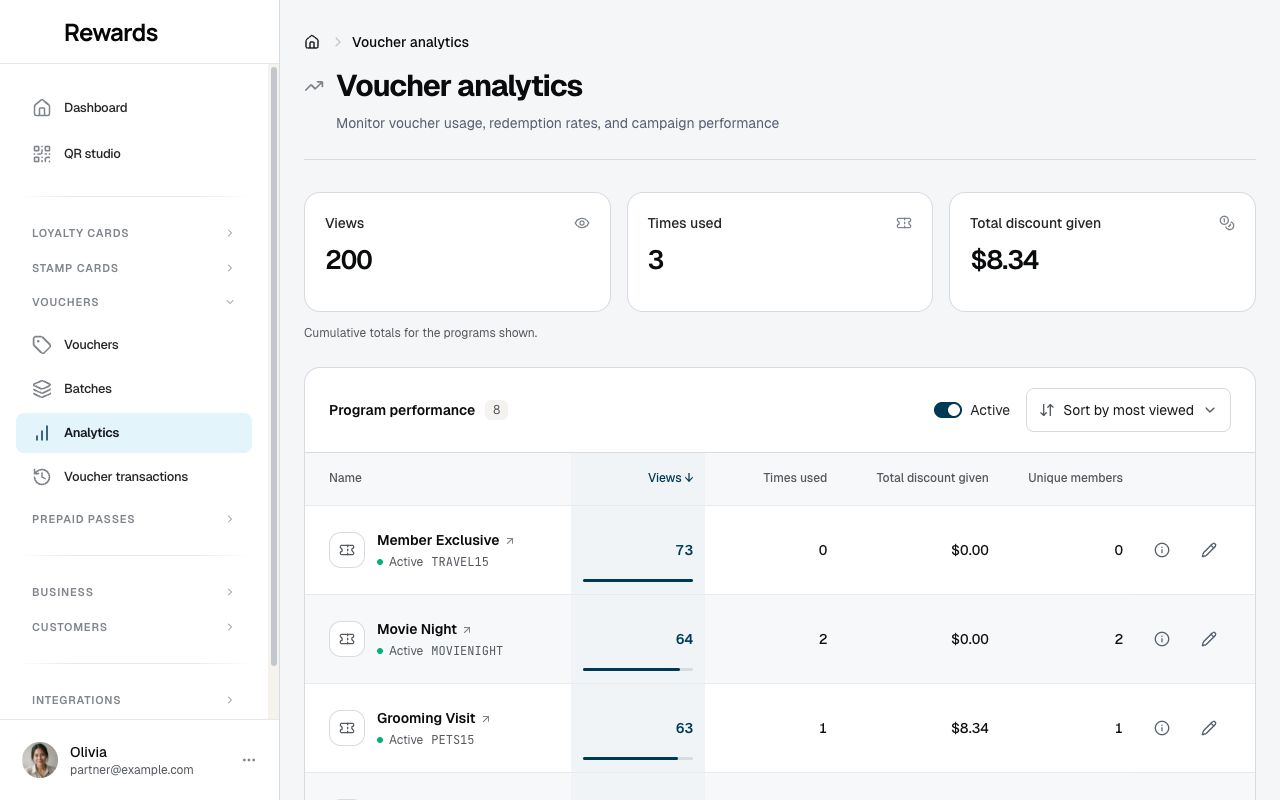This screenshot has height=800, width=1280.
Task: Click the Grooming Visit voucher ticket icon
Action: click(x=347, y=728)
